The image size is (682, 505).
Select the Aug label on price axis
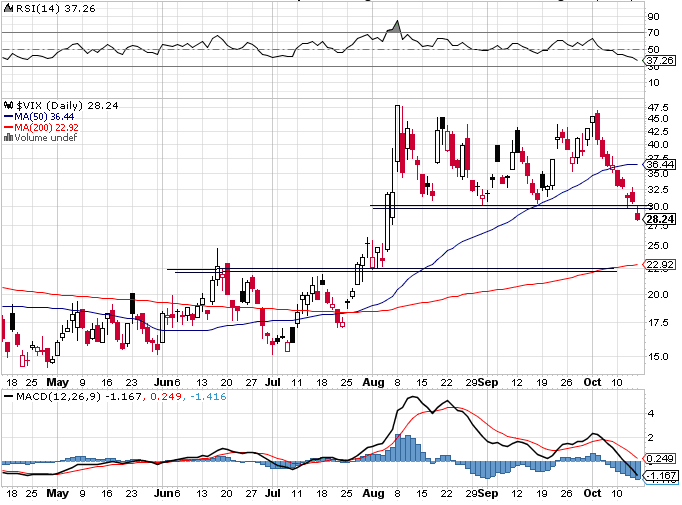(373, 382)
